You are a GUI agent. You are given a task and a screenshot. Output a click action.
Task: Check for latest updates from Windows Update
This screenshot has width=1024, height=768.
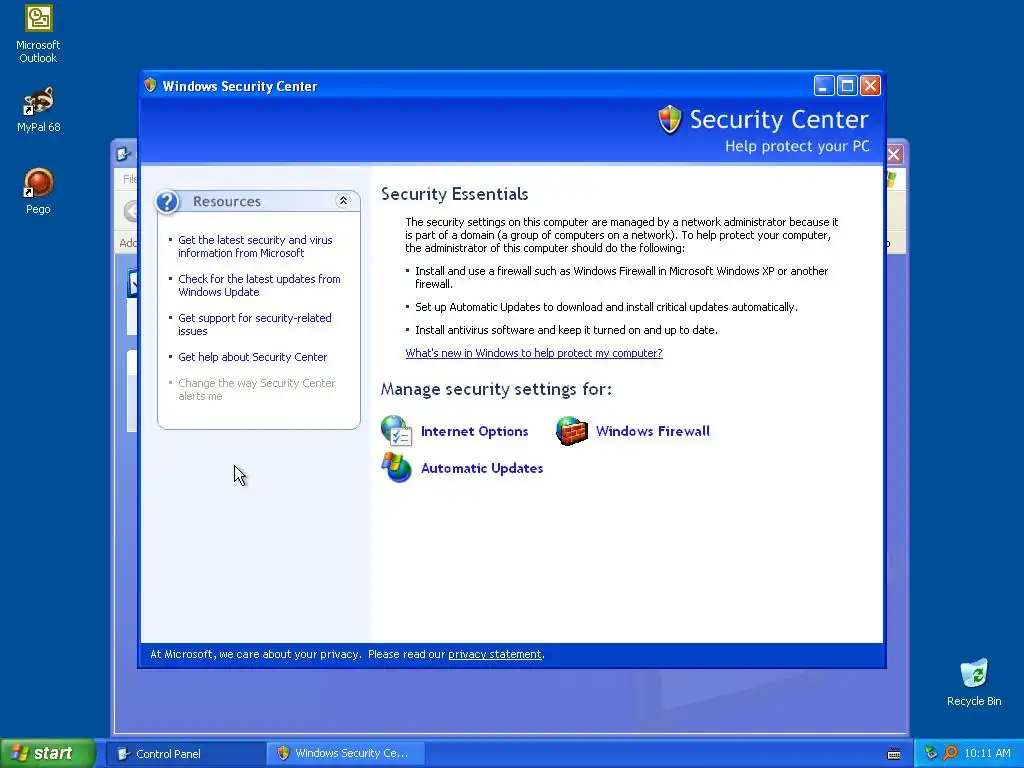(x=259, y=285)
